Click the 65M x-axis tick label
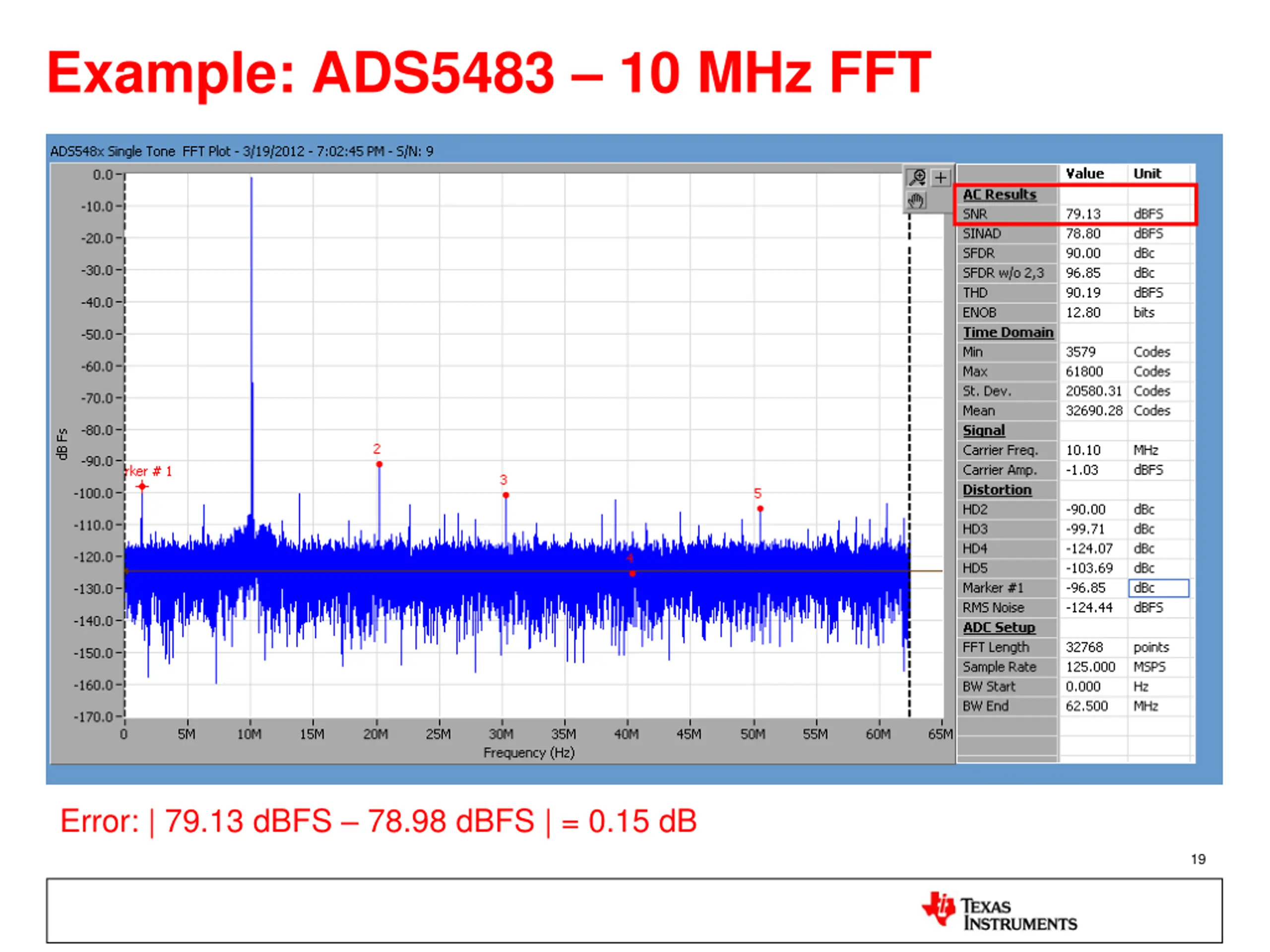Screen dimensions: 1270x952 pyautogui.click(x=941, y=734)
